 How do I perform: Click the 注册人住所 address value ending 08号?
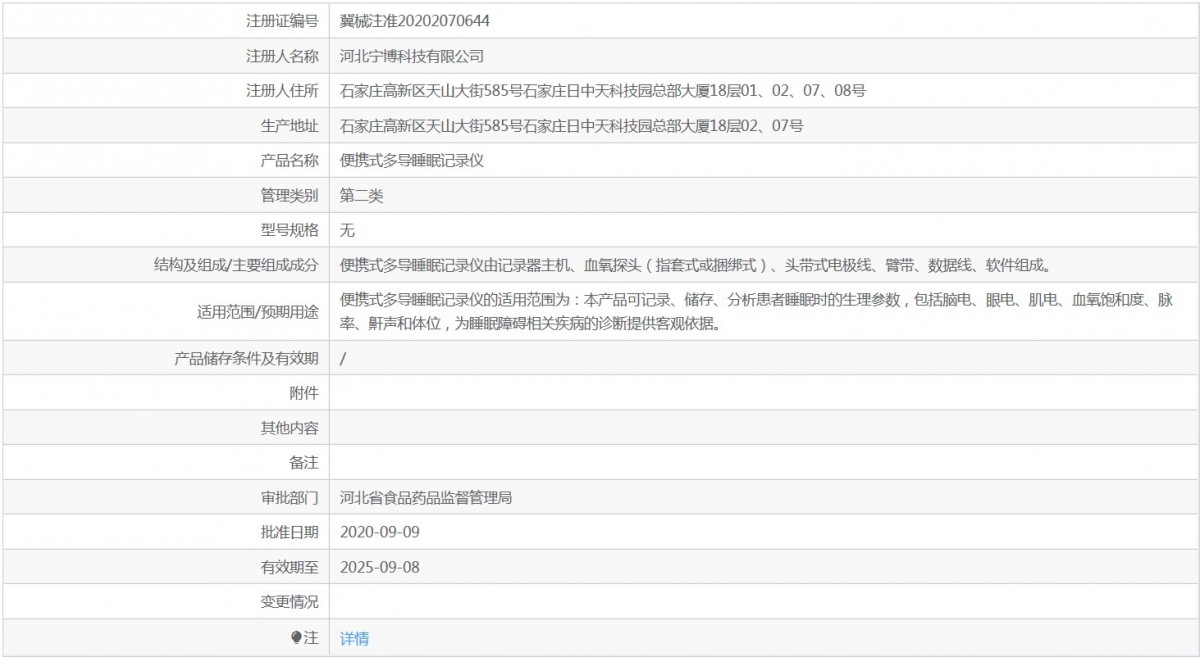(603, 91)
